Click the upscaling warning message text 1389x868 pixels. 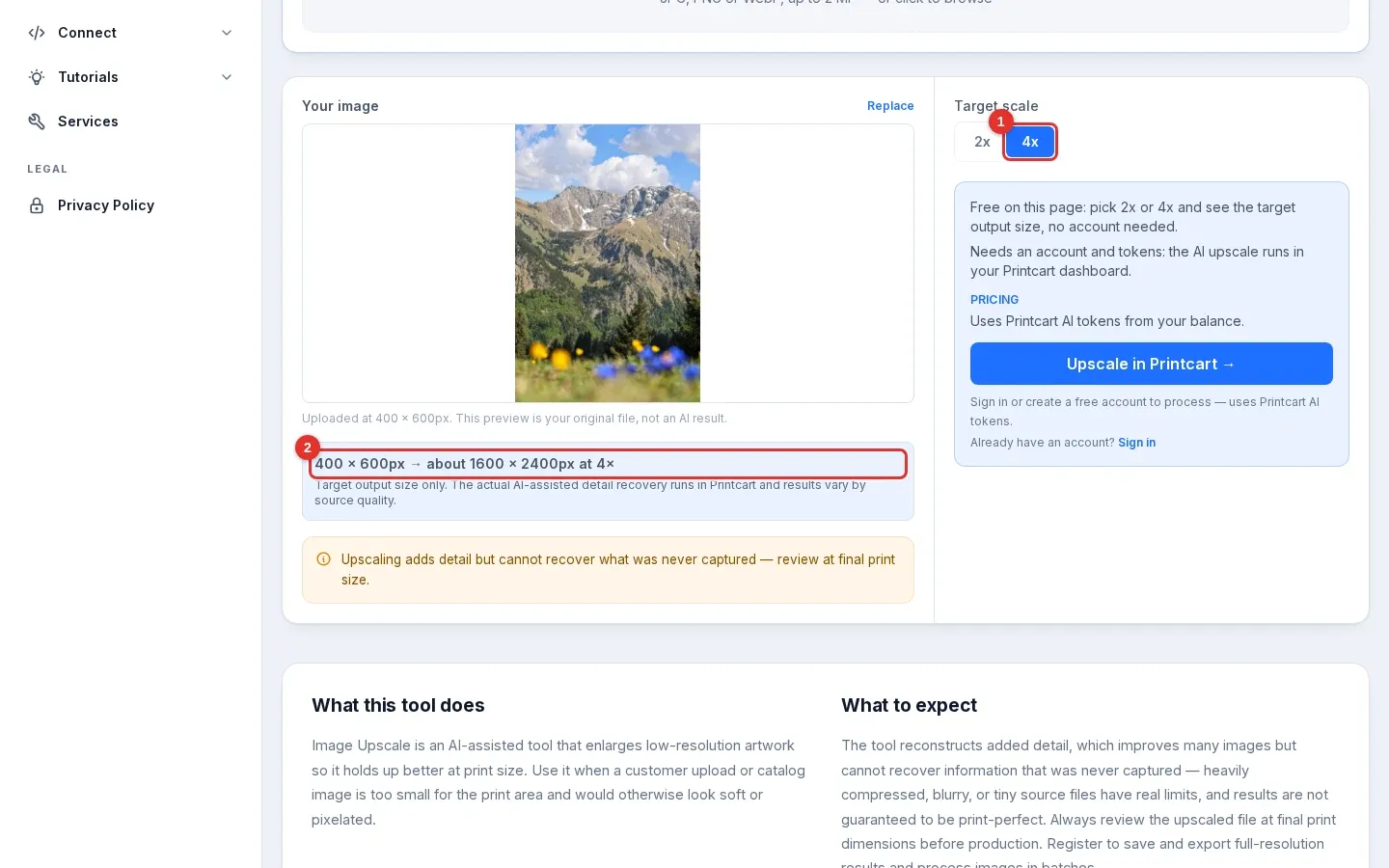pos(618,569)
